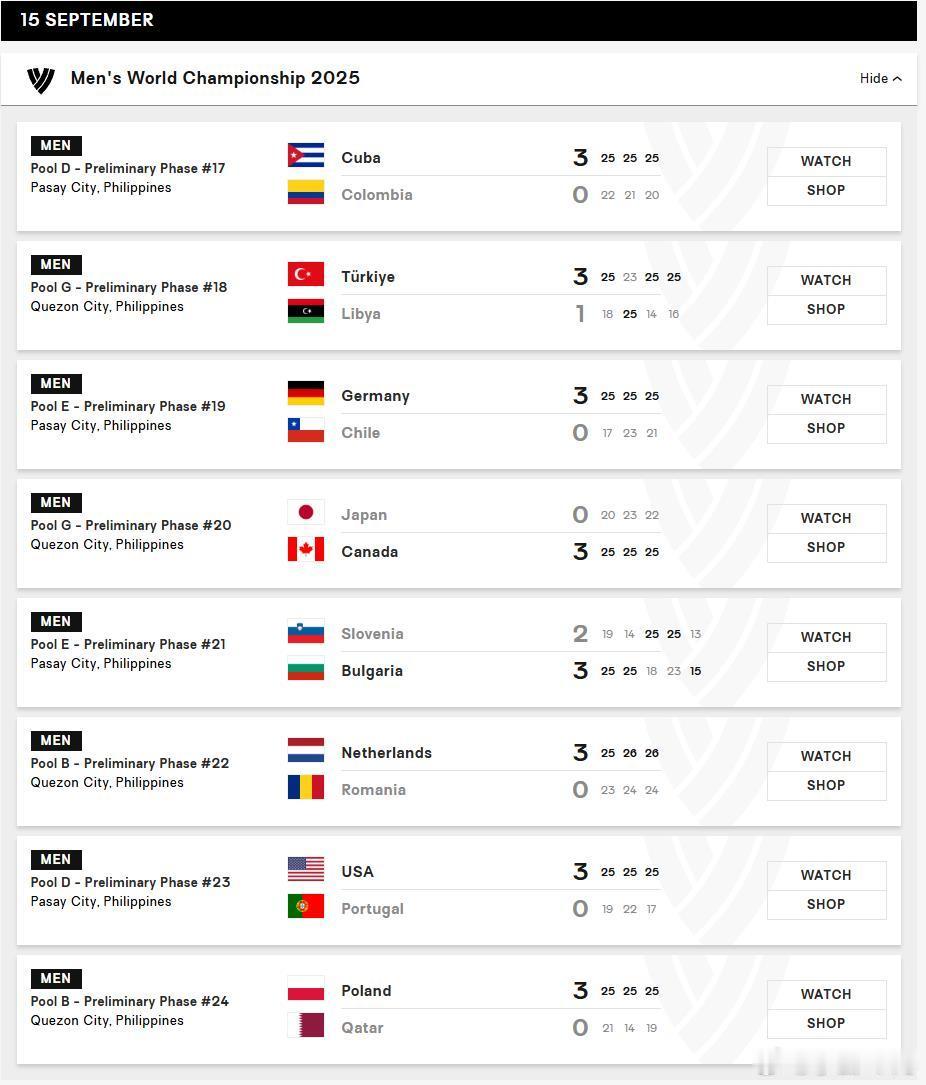926x1085 pixels.
Task: Click SHOP for Türkiye vs Libya match
Action: pyautogui.click(x=826, y=309)
